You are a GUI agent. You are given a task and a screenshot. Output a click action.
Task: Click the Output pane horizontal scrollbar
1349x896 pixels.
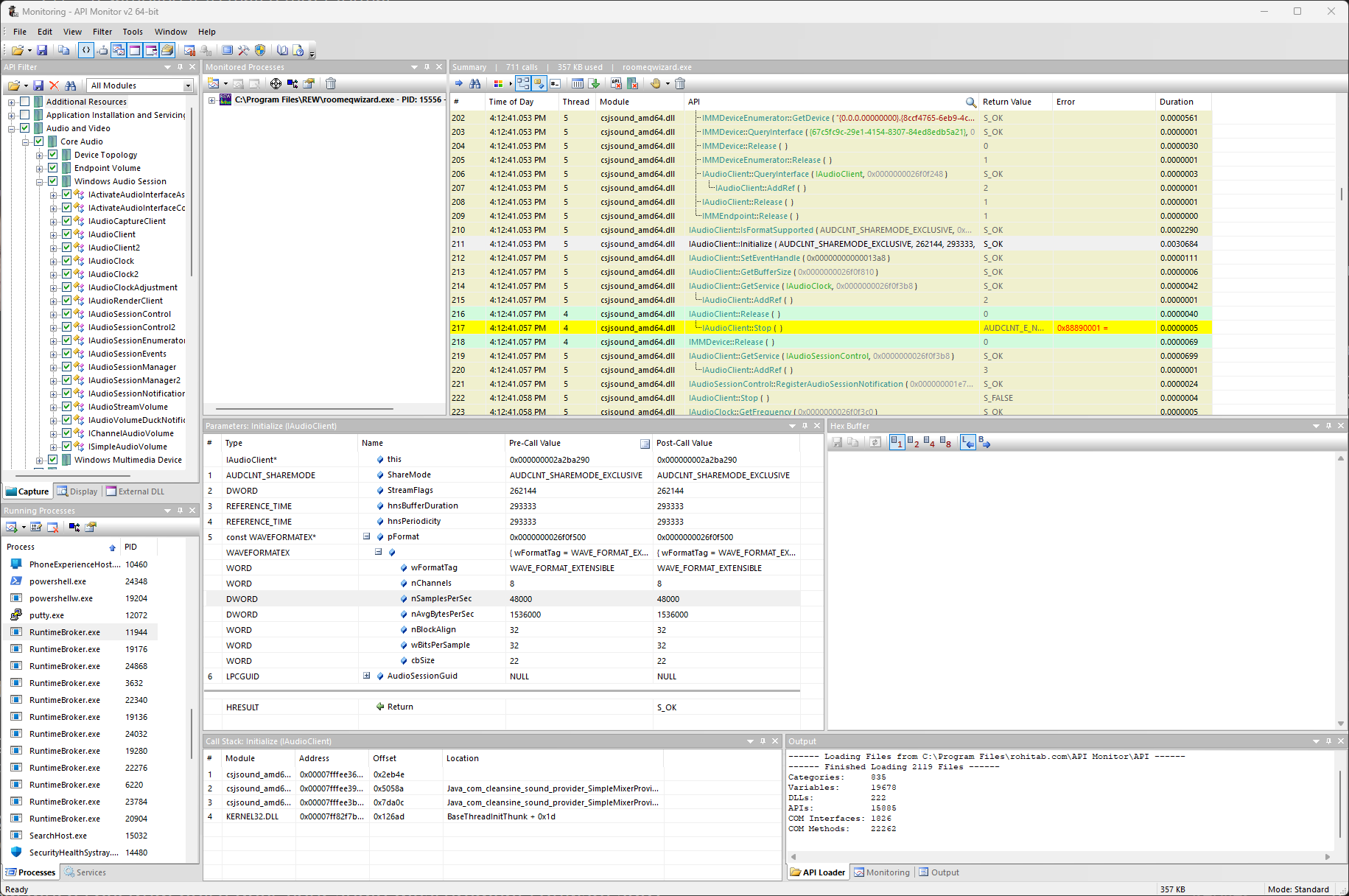coord(1060,857)
